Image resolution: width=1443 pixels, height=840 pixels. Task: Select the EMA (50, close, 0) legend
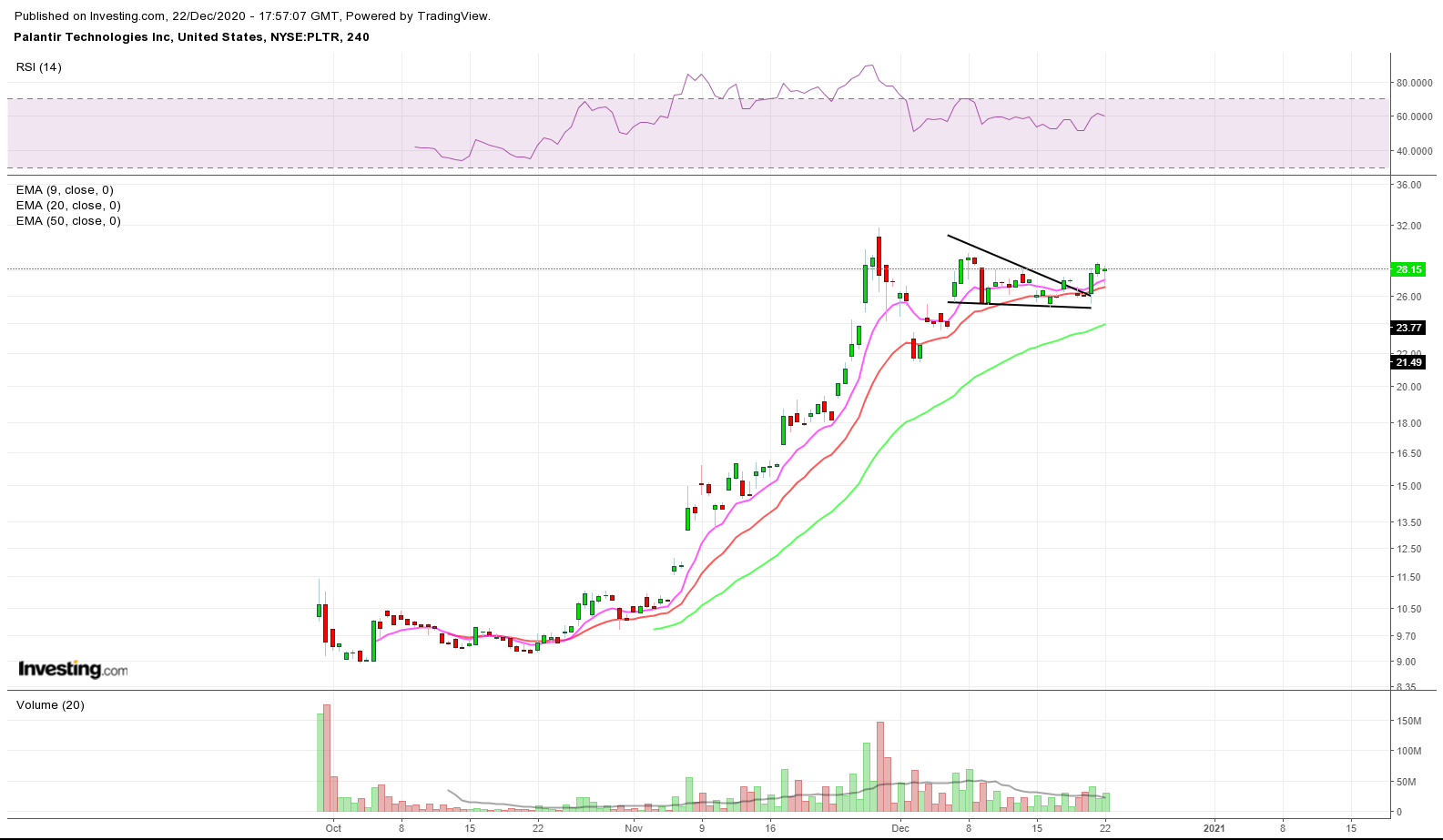(68, 221)
